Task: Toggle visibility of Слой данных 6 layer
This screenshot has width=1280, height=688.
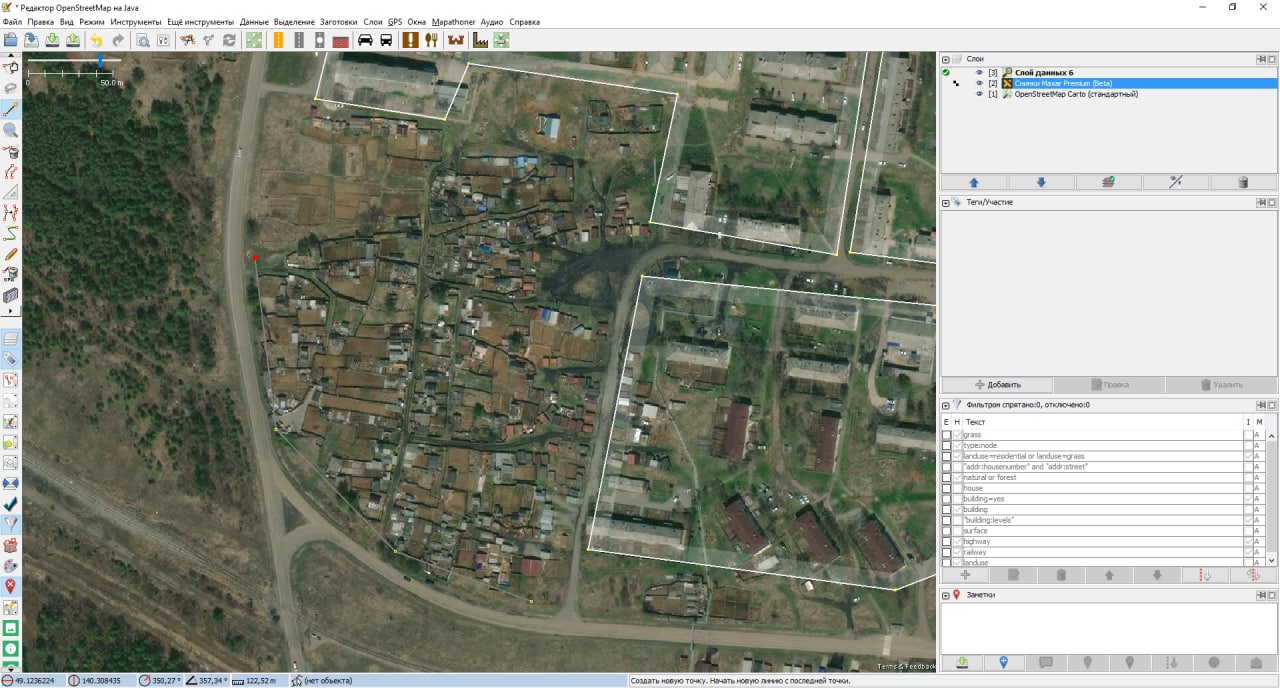Action: point(980,72)
